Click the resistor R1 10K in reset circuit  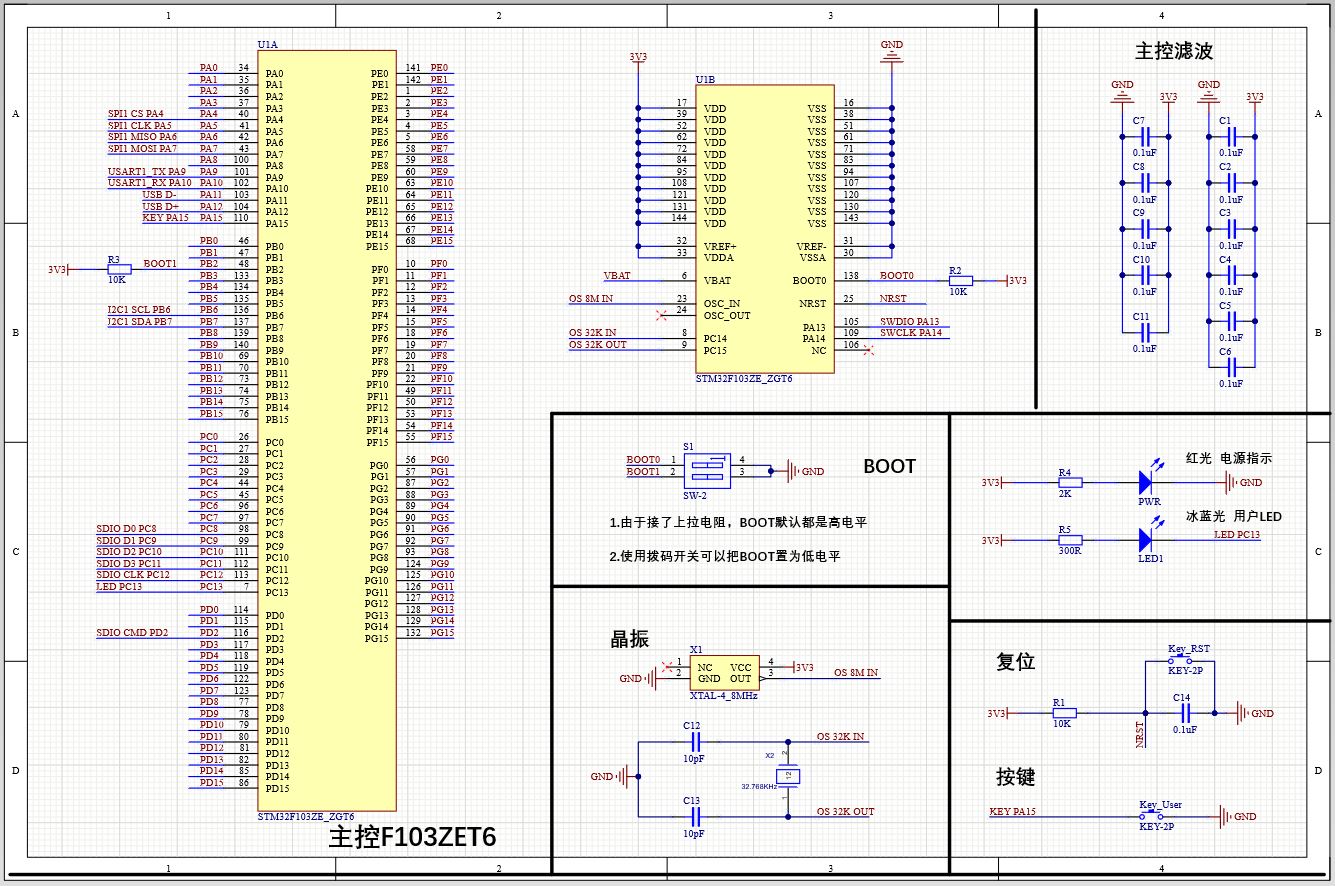(1064, 713)
